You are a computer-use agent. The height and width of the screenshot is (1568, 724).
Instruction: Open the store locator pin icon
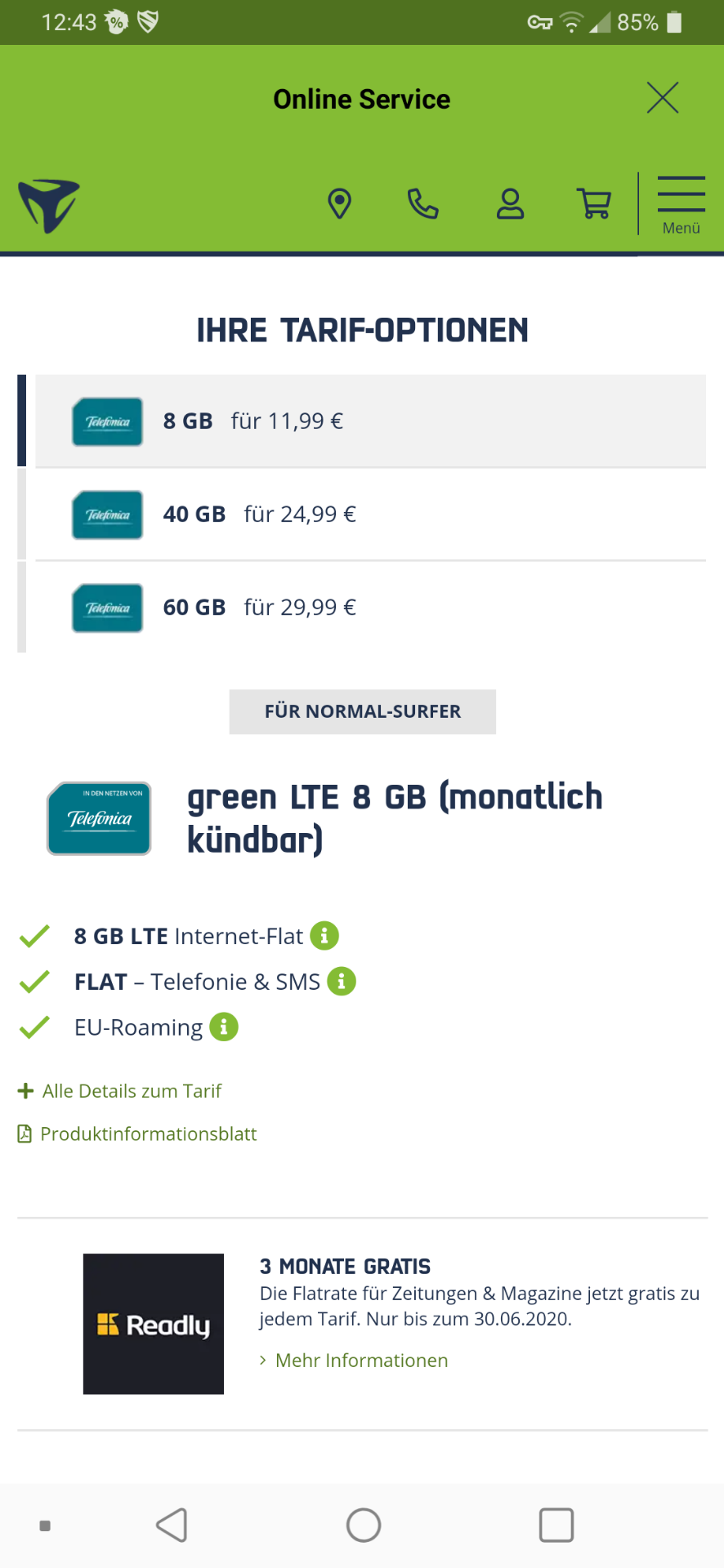339,203
